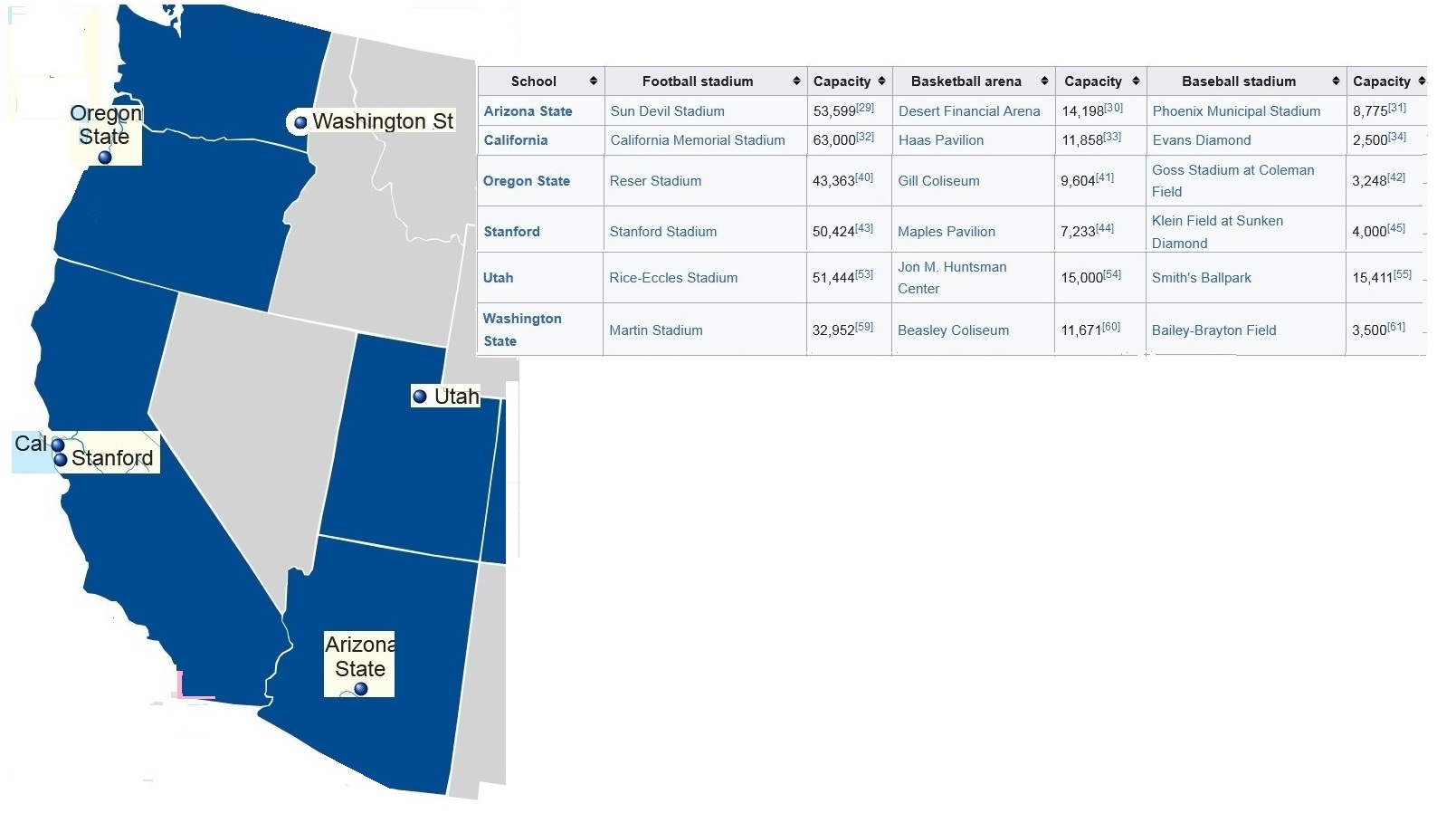Open citation 30 next to 14,198
Screen dimensions: 1456x813
1114,108
